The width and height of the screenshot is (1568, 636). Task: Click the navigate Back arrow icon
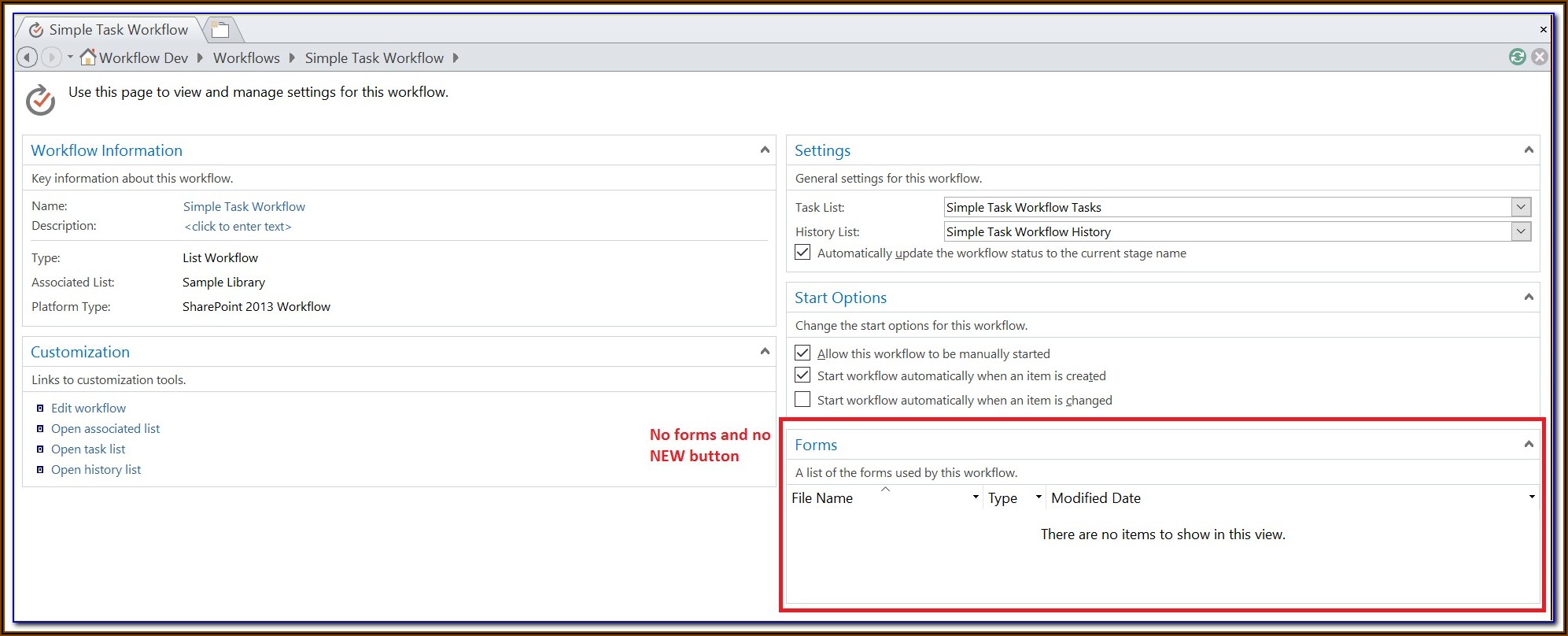point(27,57)
